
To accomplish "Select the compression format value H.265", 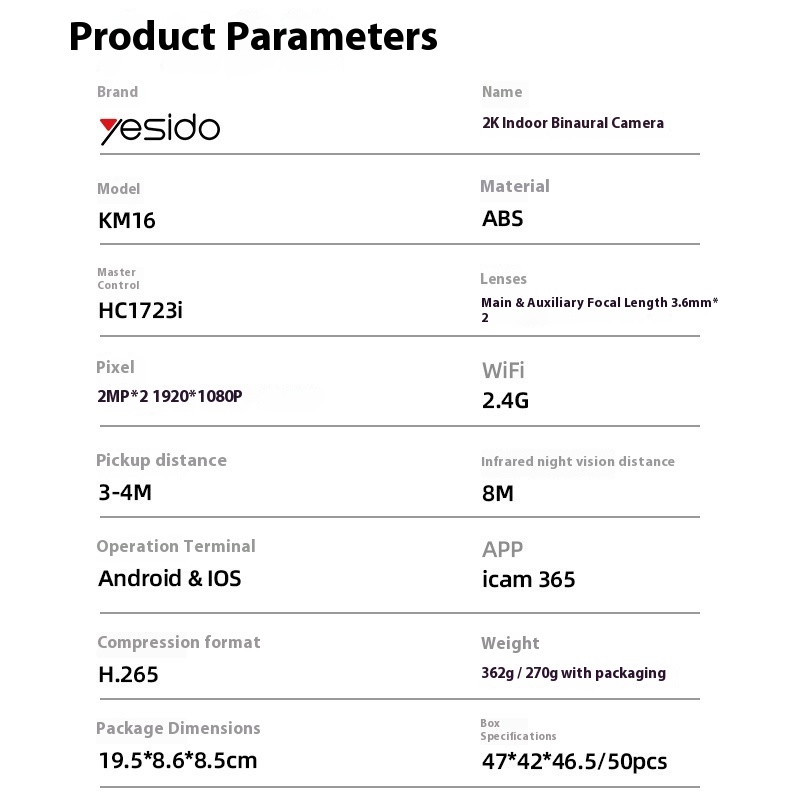I will coord(128,674).
